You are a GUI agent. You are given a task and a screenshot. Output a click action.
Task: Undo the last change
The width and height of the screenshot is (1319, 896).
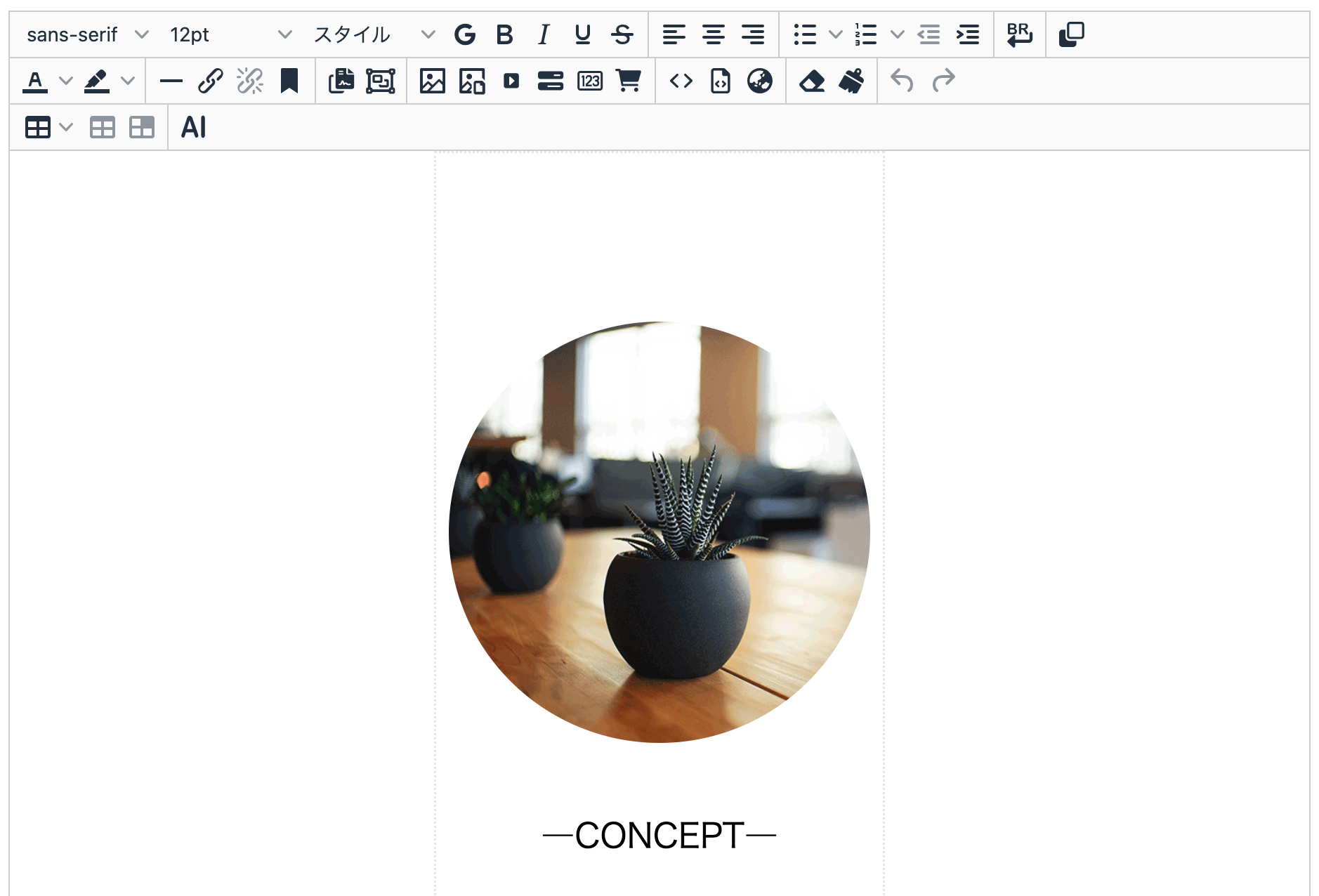pyautogui.click(x=903, y=81)
